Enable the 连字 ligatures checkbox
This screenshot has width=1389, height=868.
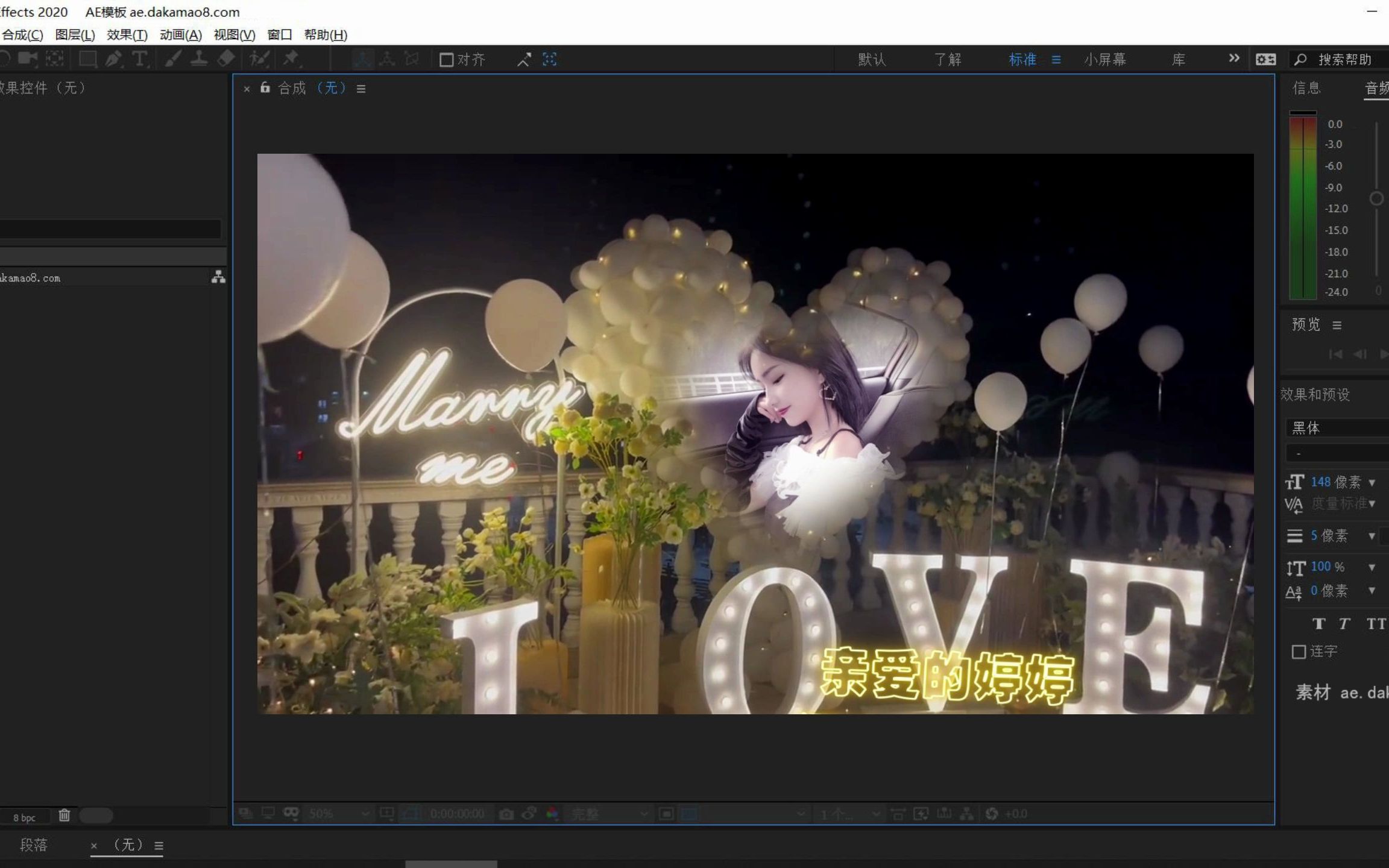click(x=1299, y=652)
